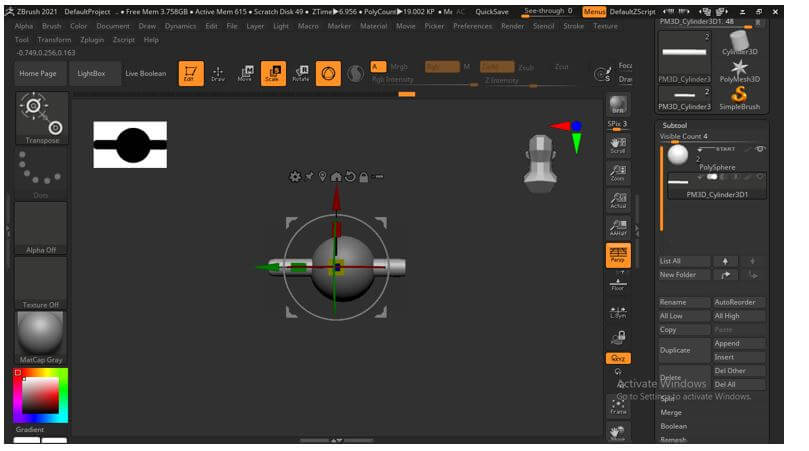Select the Scroll canvas tool
The height and width of the screenshot is (451, 809).
(x=618, y=146)
